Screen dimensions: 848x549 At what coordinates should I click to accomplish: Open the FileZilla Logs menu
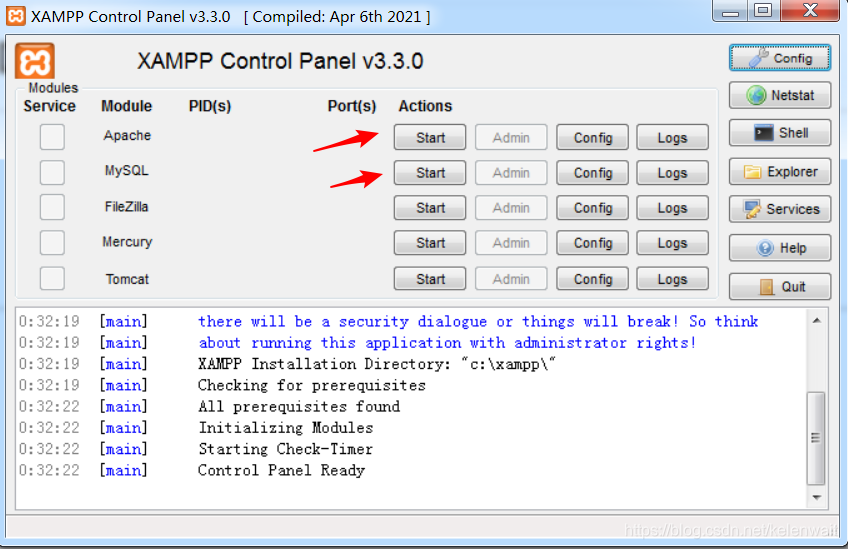point(672,208)
